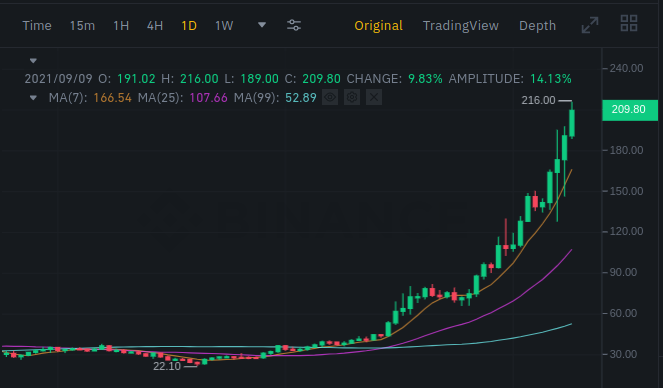Screen dimensions: 663x388
Task: Click the 180.00 price axis label
Action: pos(626,150)
